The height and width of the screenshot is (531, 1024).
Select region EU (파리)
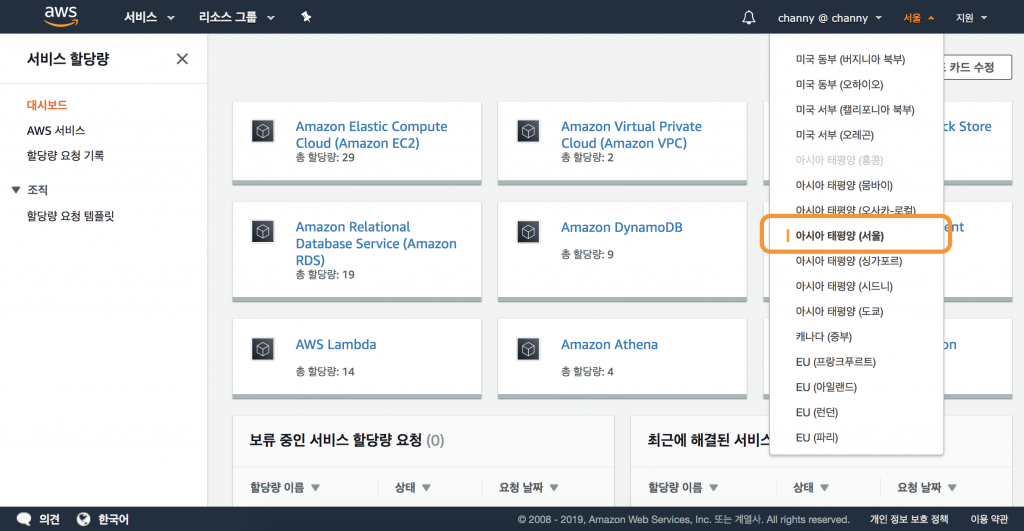point(817,438)
